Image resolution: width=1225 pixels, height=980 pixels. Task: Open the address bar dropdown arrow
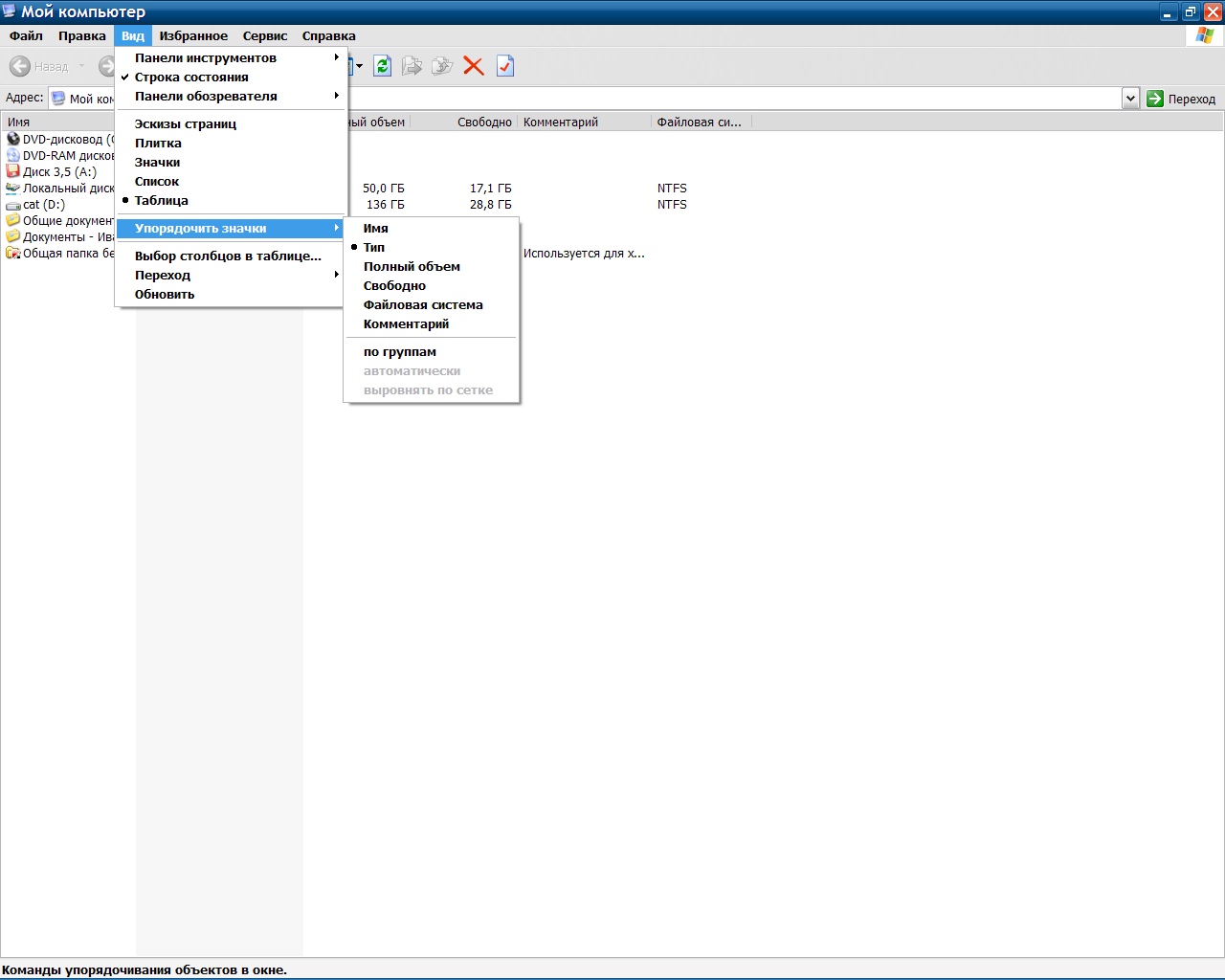1130,98
